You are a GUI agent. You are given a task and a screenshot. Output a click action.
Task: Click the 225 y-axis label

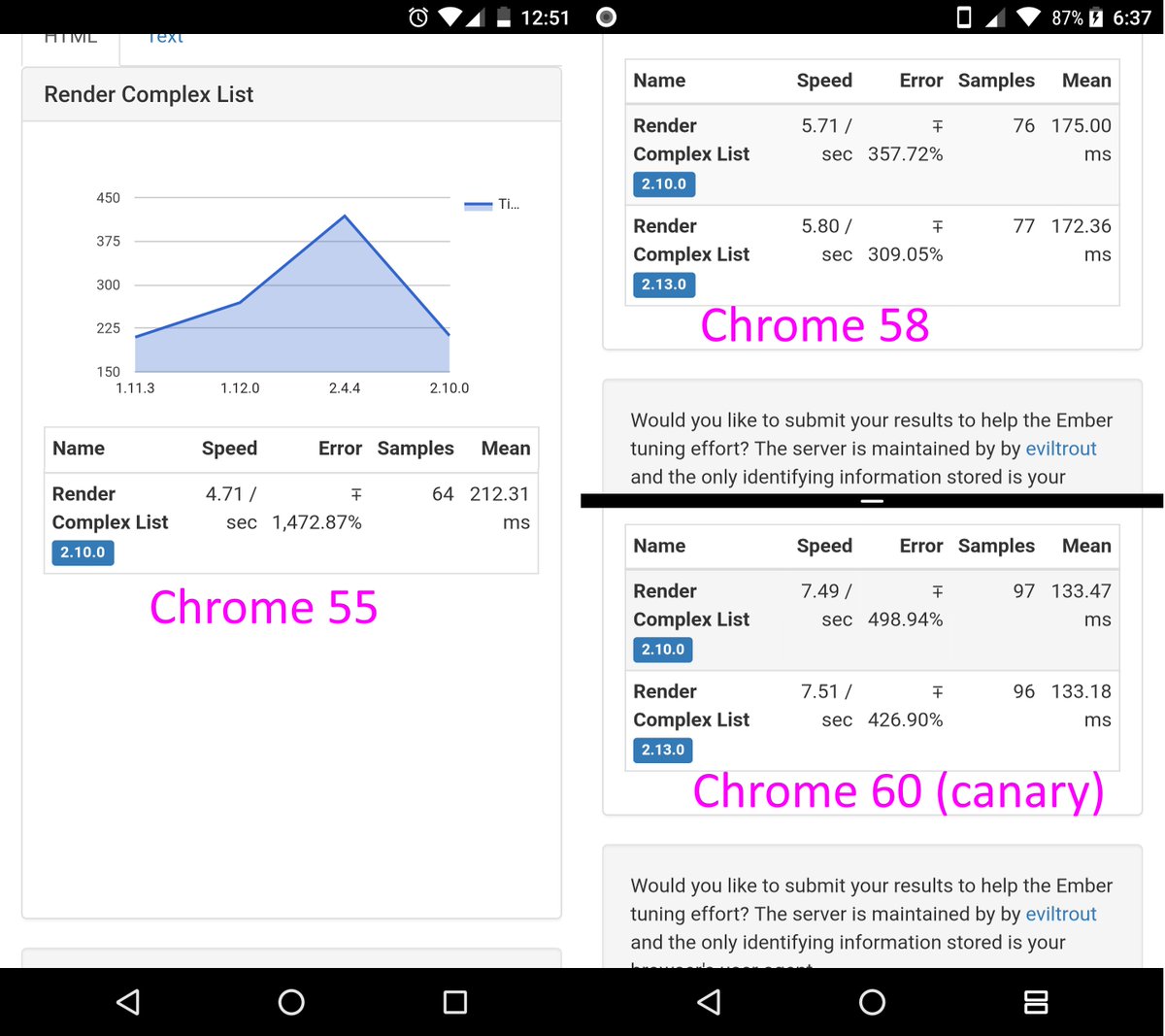tap(109, 328)
